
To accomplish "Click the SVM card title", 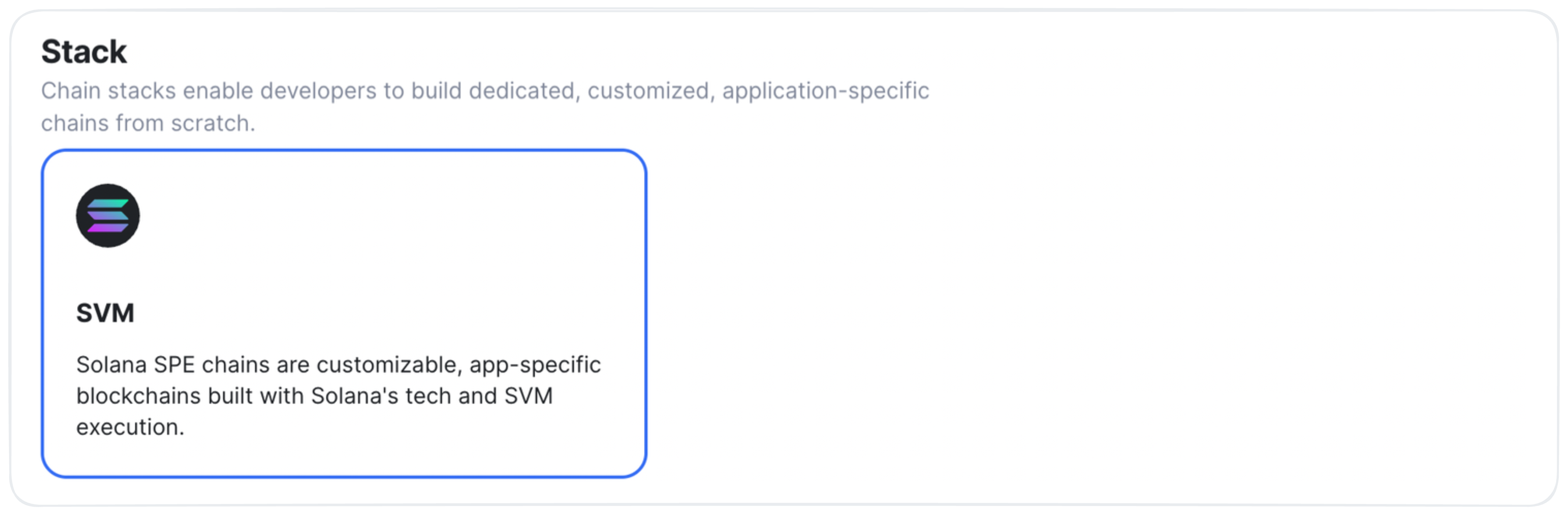I will tap(105, 313).
